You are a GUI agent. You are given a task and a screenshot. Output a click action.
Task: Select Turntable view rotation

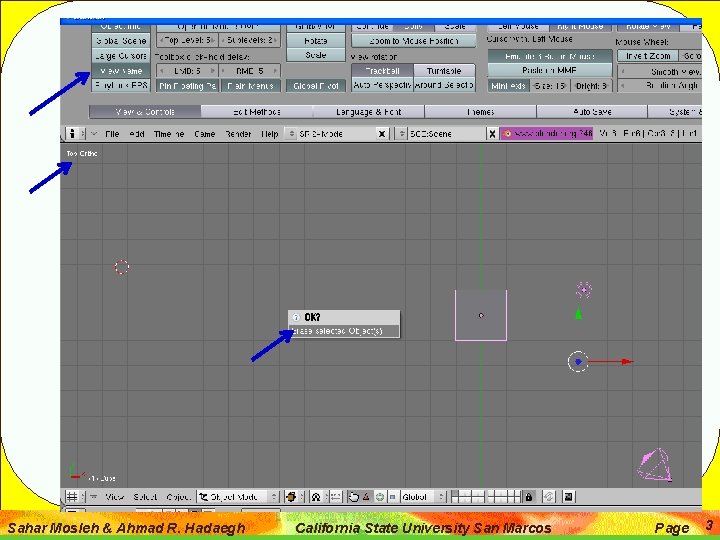(444, 71)
